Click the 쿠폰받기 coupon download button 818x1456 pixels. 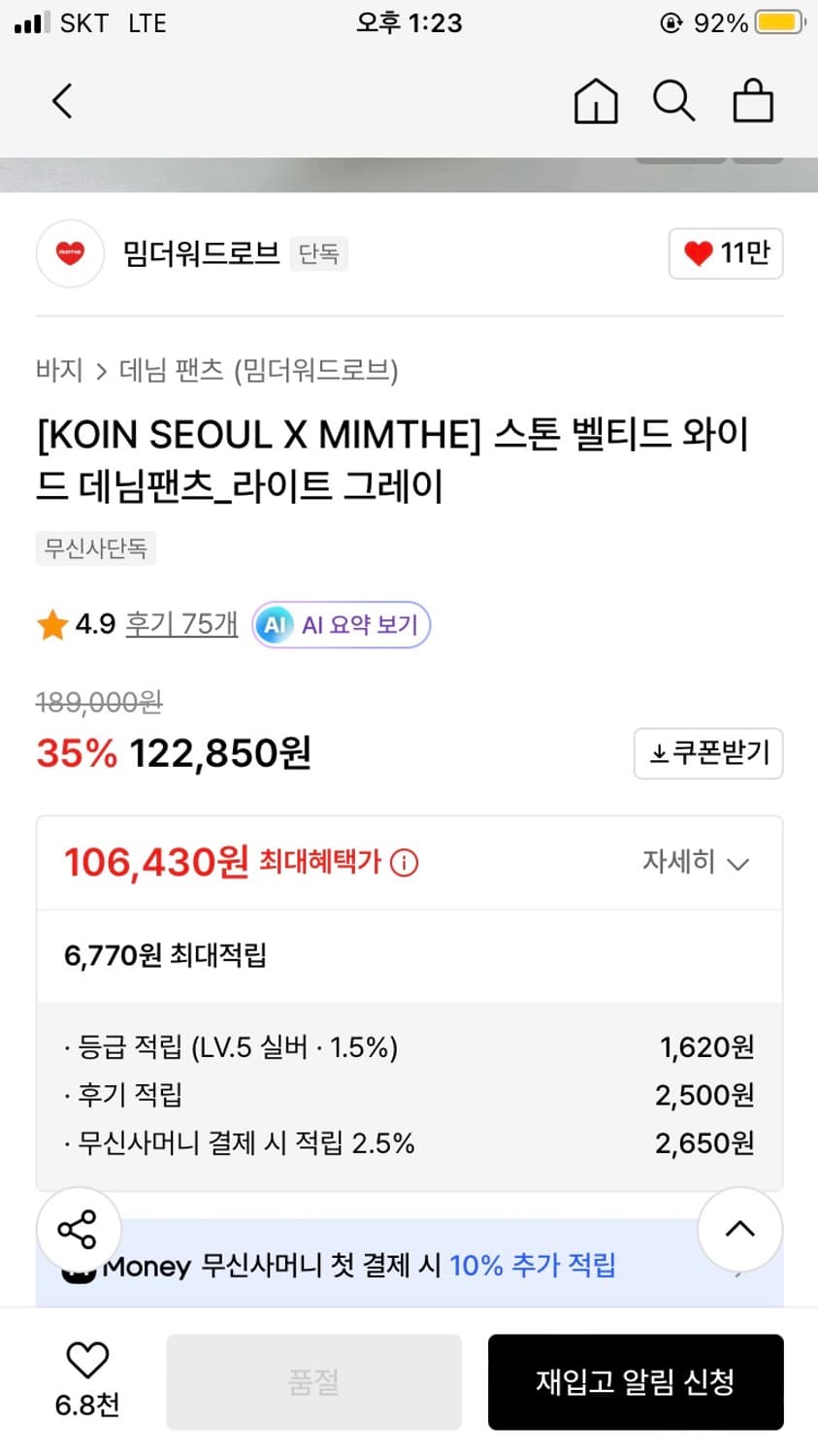click(708, 753)
